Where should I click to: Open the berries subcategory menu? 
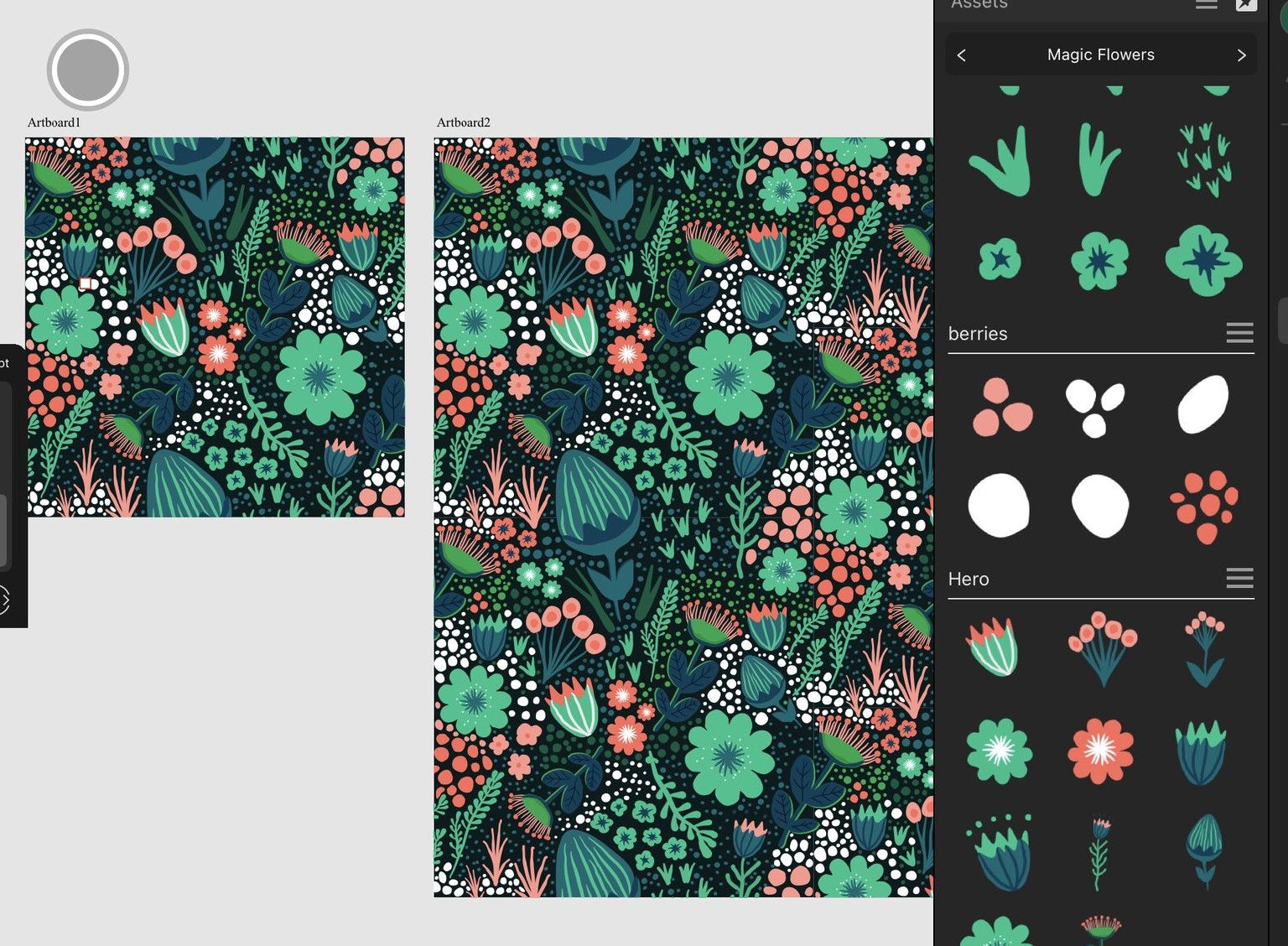(x=1239, y=333)
